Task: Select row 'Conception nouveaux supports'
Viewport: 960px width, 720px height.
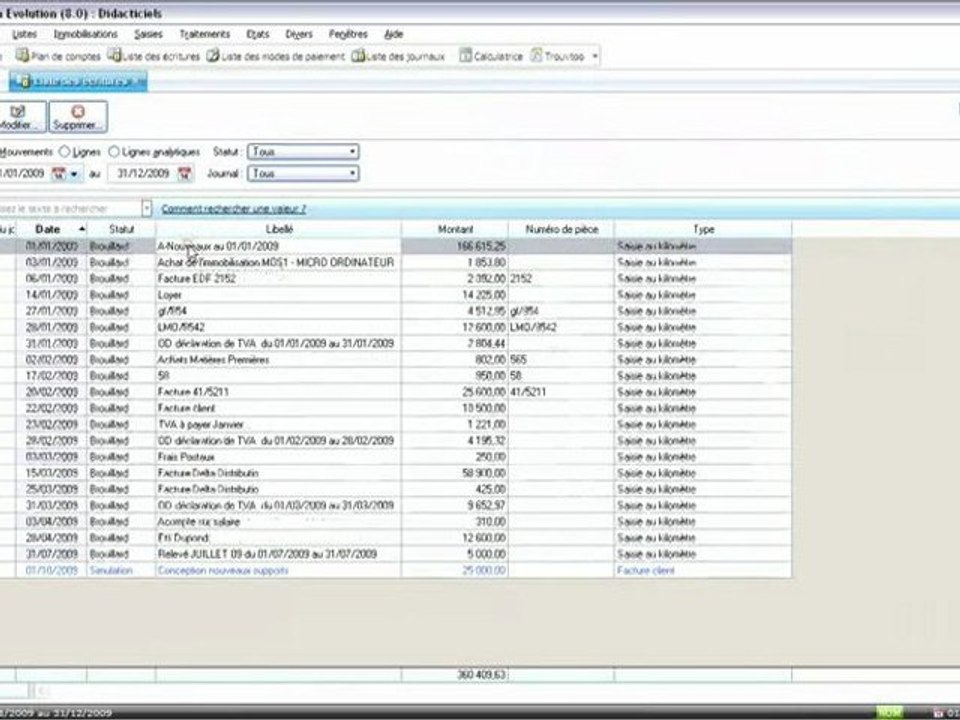Action: tap(396, 570)
